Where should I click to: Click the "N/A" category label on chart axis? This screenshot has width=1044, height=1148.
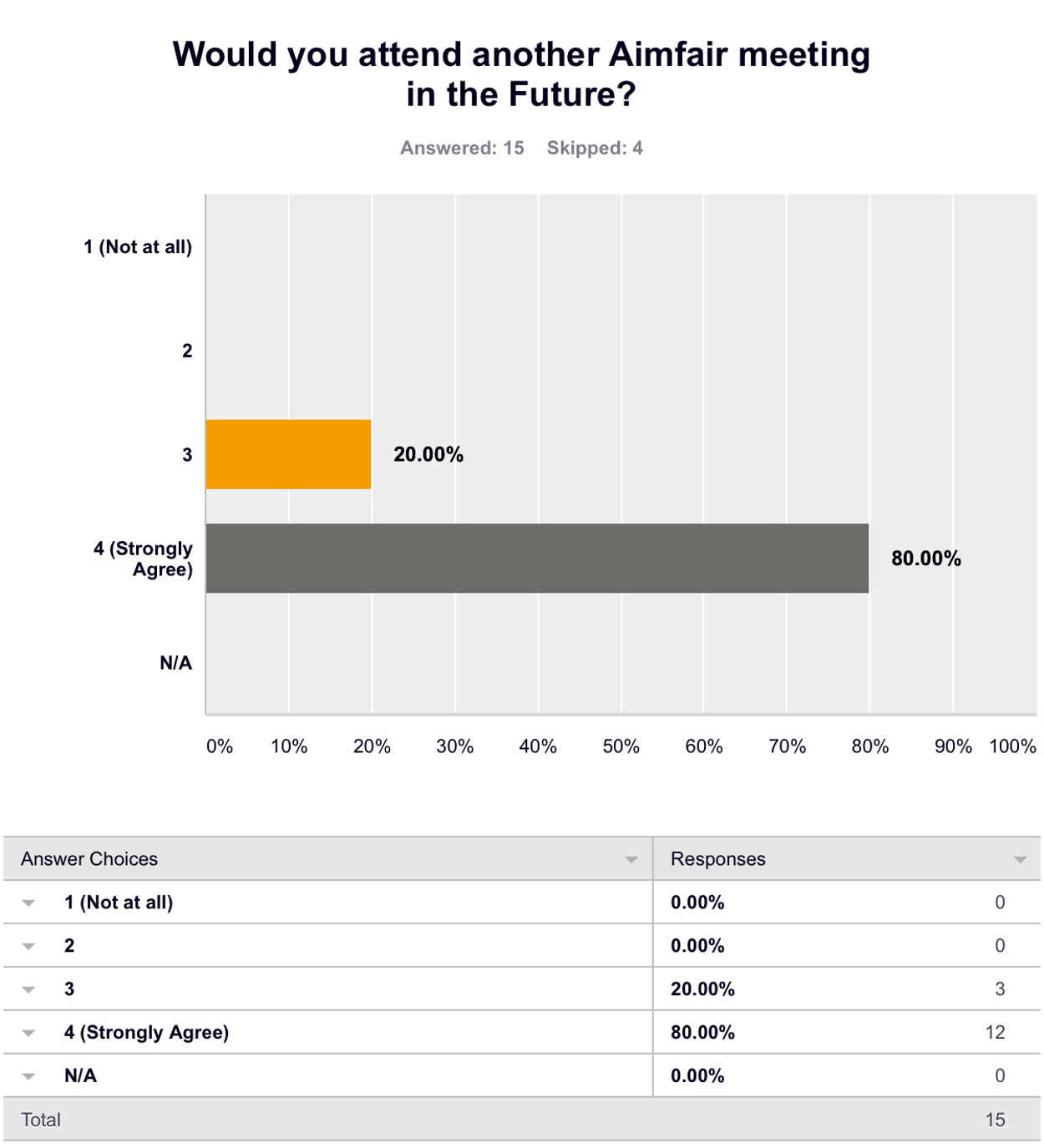[175, 663]
